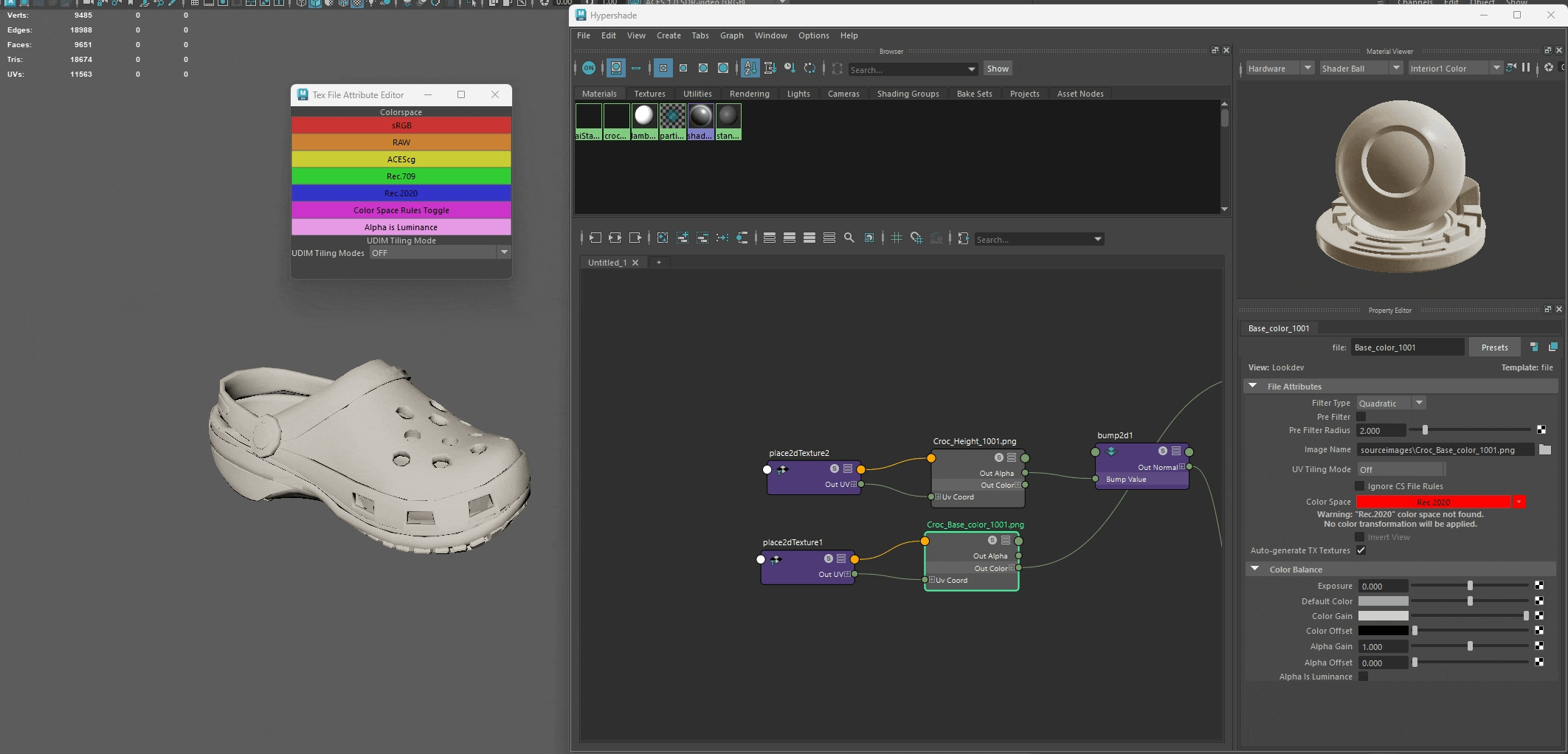Click the view as list dash icon

pyautogui.click(x=636, y=68)
